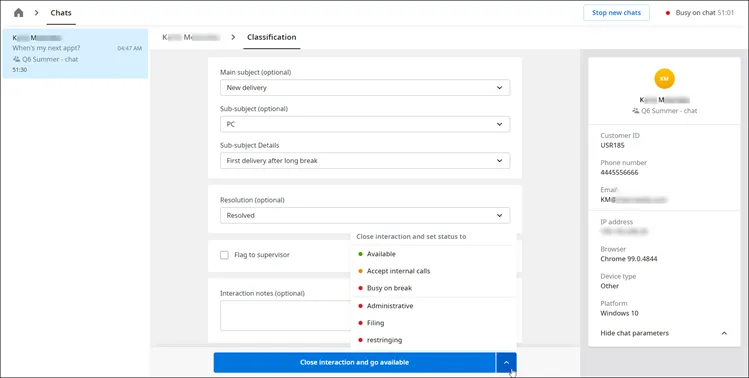Click the Device type value Other
This screenshot has height=378, width=749.
(610, 286)
